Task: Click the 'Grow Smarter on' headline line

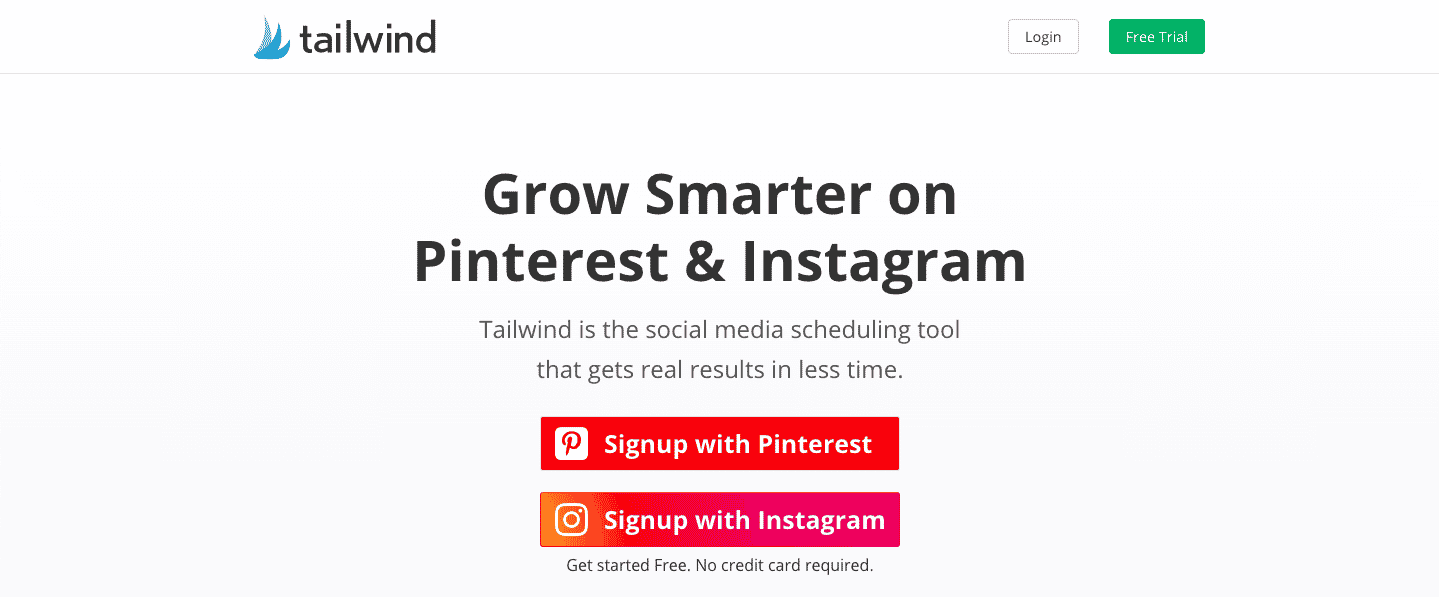Action: click(x=720, y=195)
